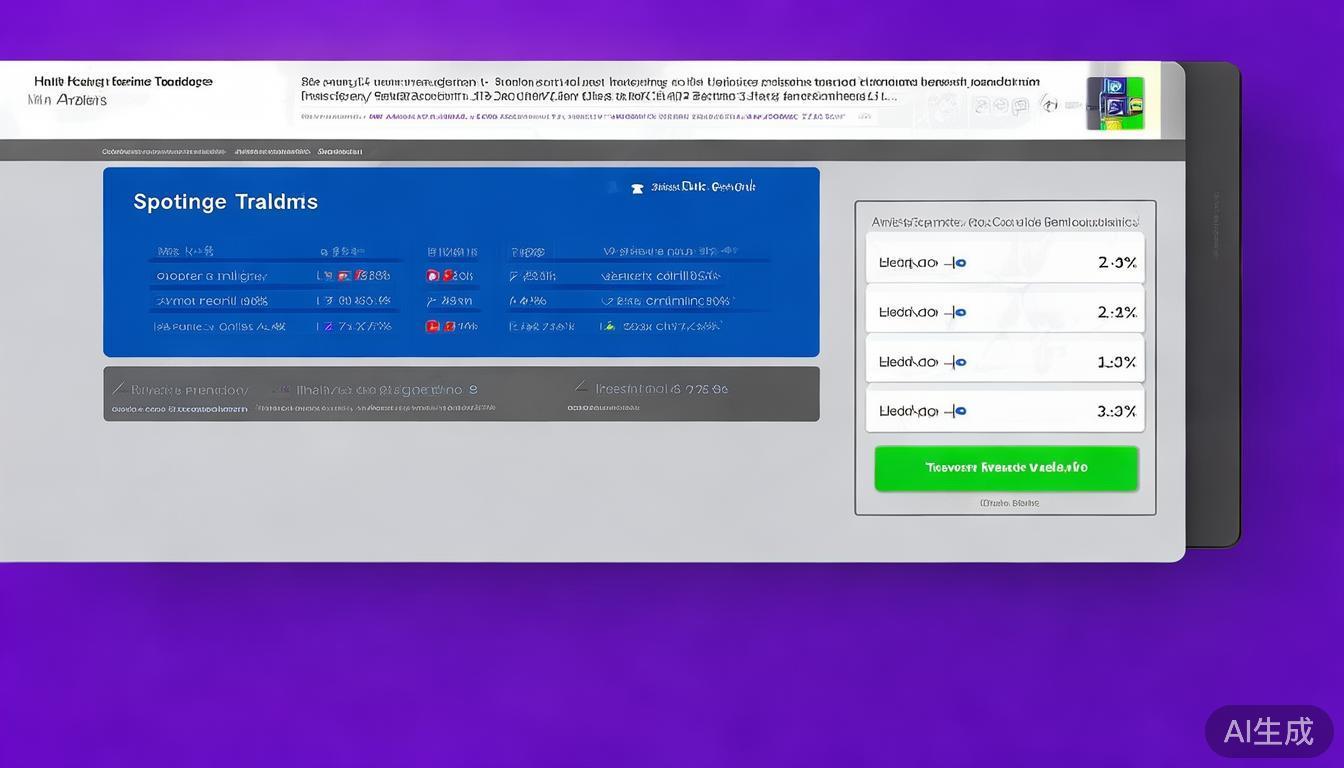Adjust the slider knob in the 3.0% row
Screen dimensions: 1344x768
pos(958,411)
